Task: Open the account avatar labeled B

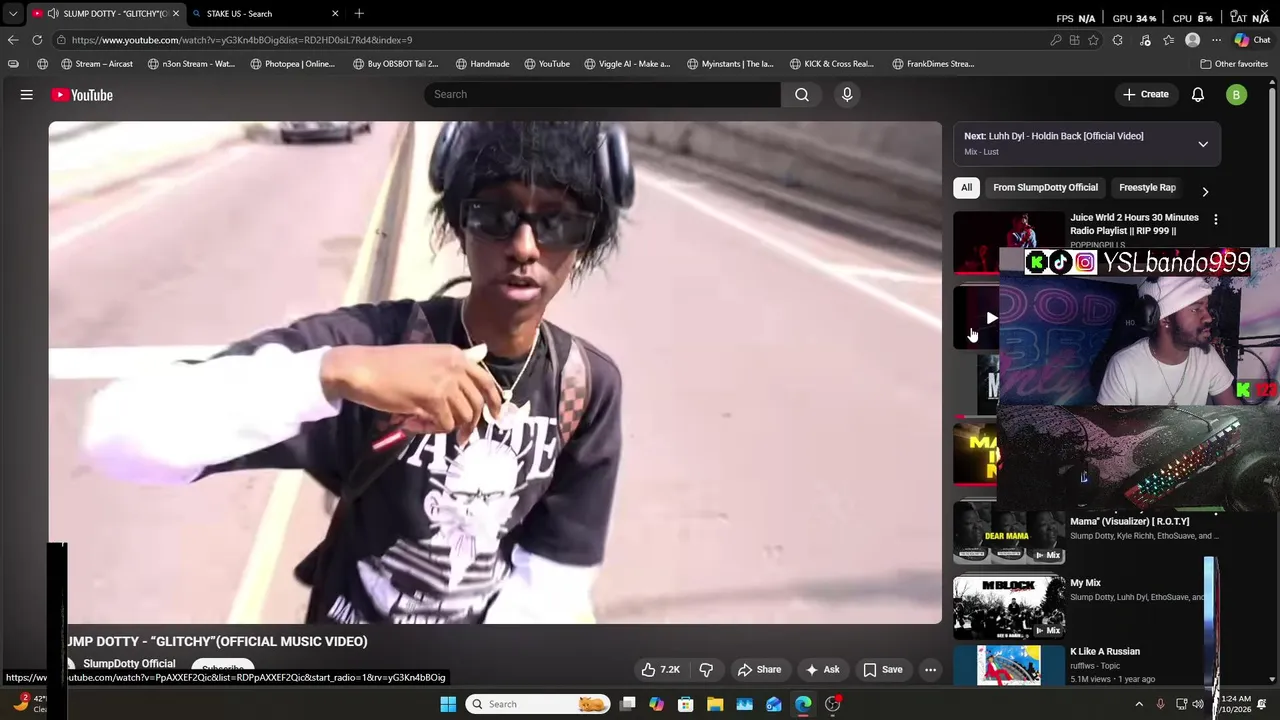Action: tap(1237, 95)
